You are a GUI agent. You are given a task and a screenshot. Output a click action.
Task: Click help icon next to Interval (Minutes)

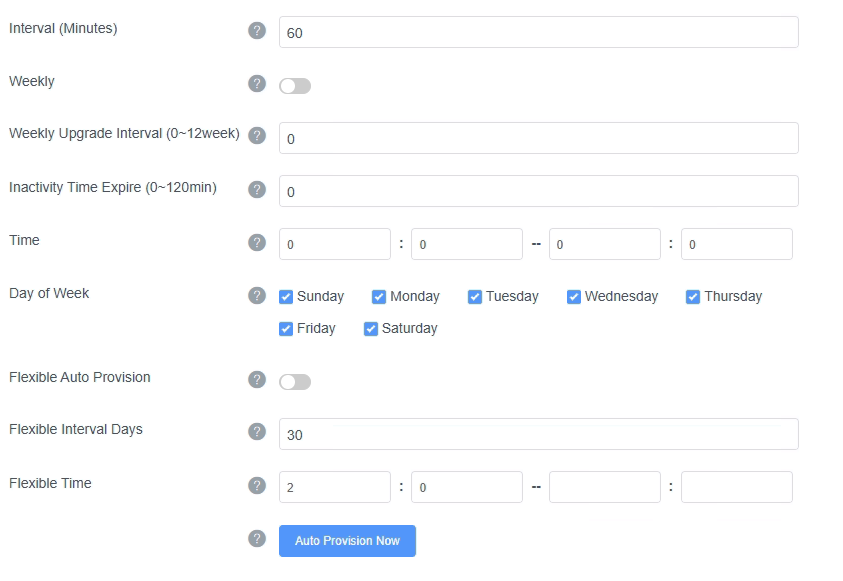click(257, 31)
